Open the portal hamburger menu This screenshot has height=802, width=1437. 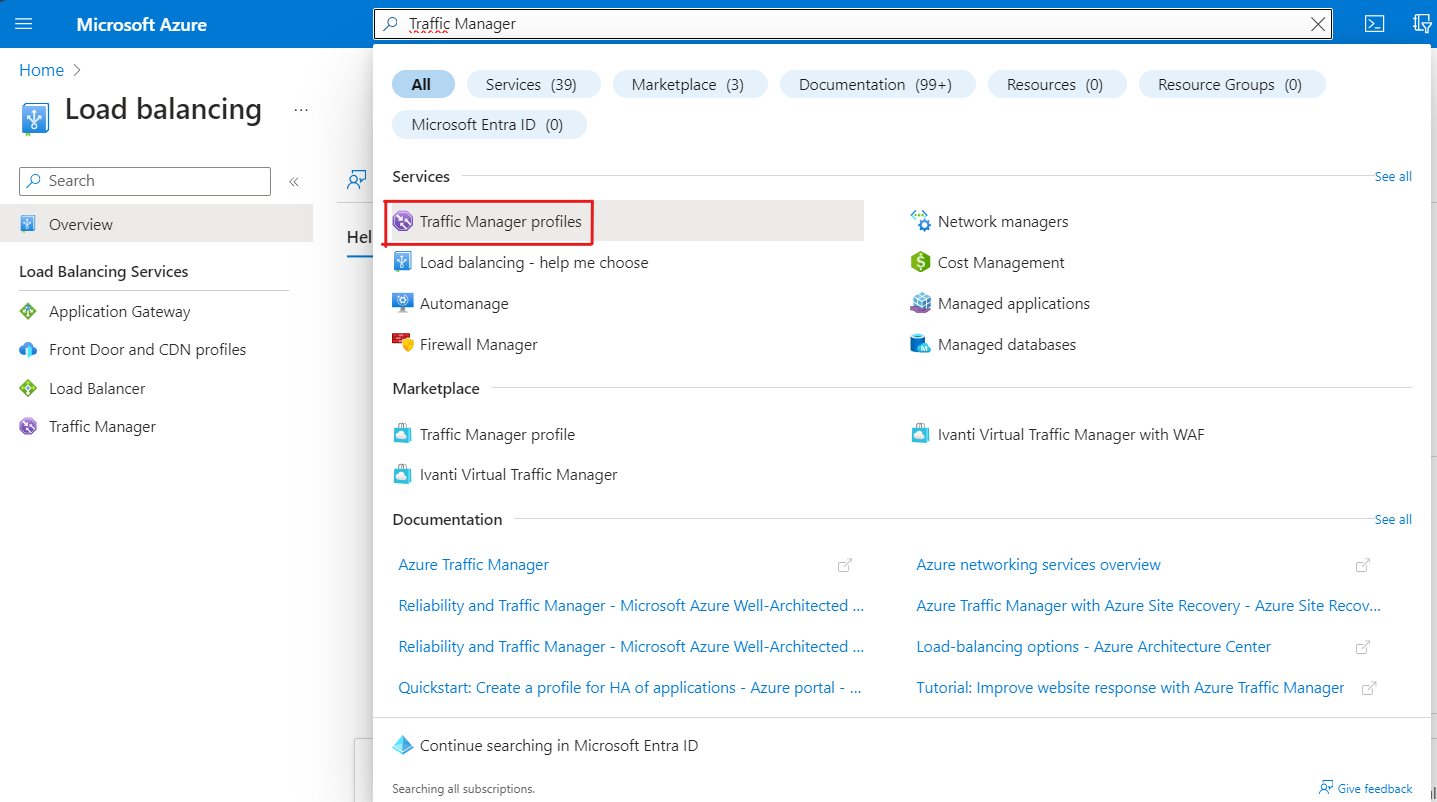pos(24,24)
